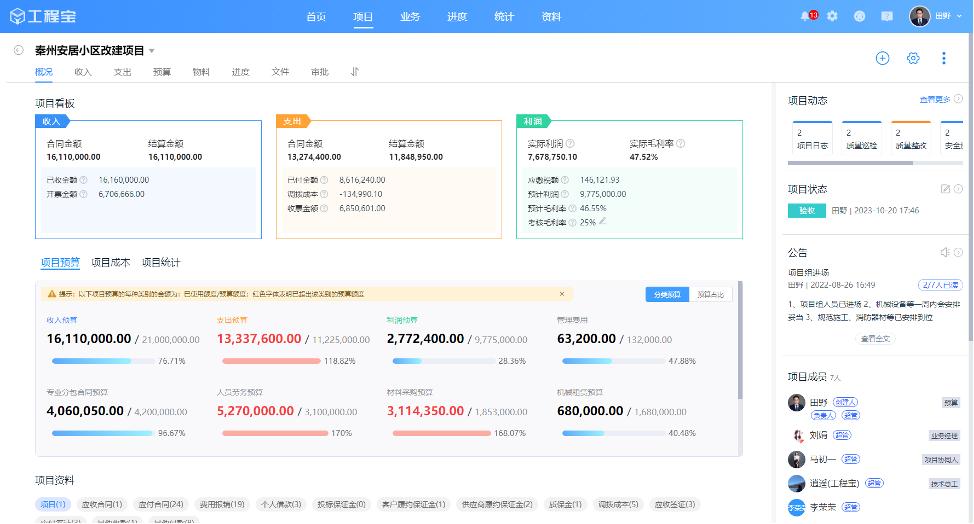This screenshot has width=974, height=524.
Task: Click help icon next to 实际利润
Action: coord(570,143)
